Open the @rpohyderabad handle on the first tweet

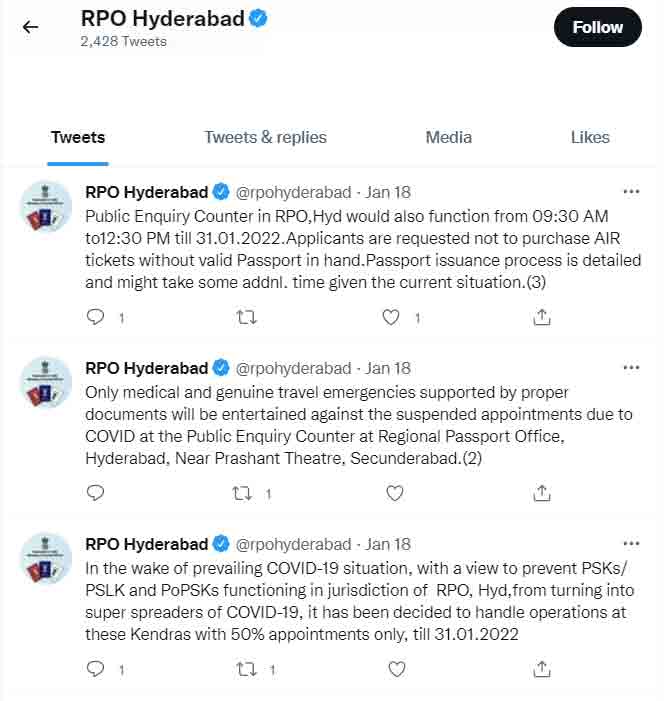click(x=293, y=192)
